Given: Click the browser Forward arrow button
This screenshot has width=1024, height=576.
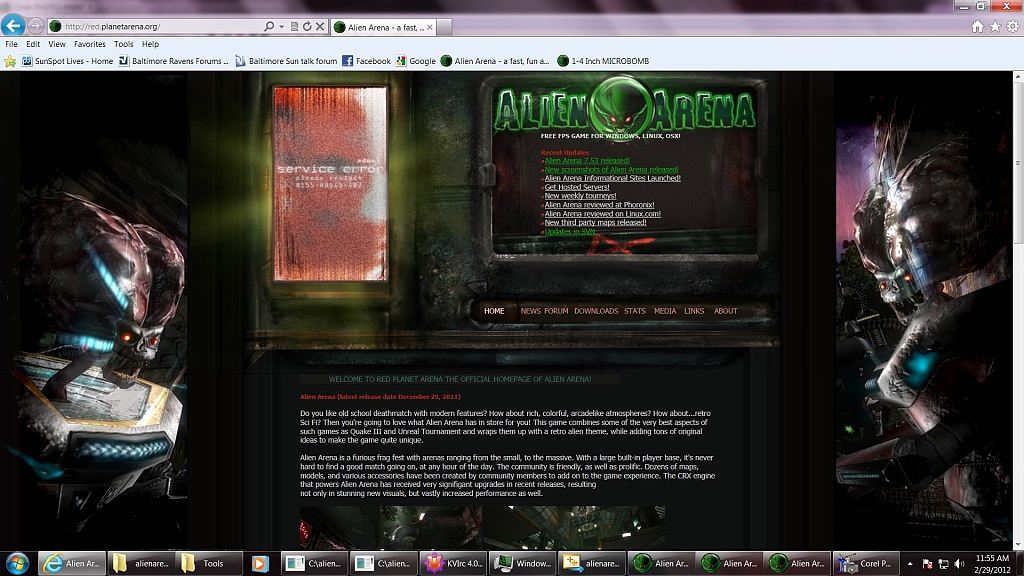Looking at the screenshot, I should pos(35,26).
